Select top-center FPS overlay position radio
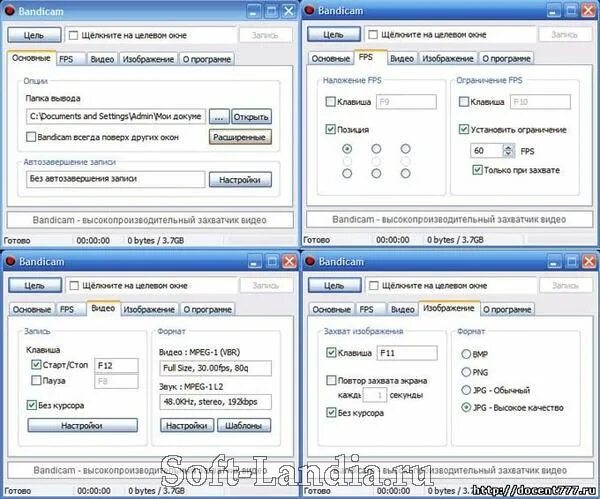 [x=376, y=148]
